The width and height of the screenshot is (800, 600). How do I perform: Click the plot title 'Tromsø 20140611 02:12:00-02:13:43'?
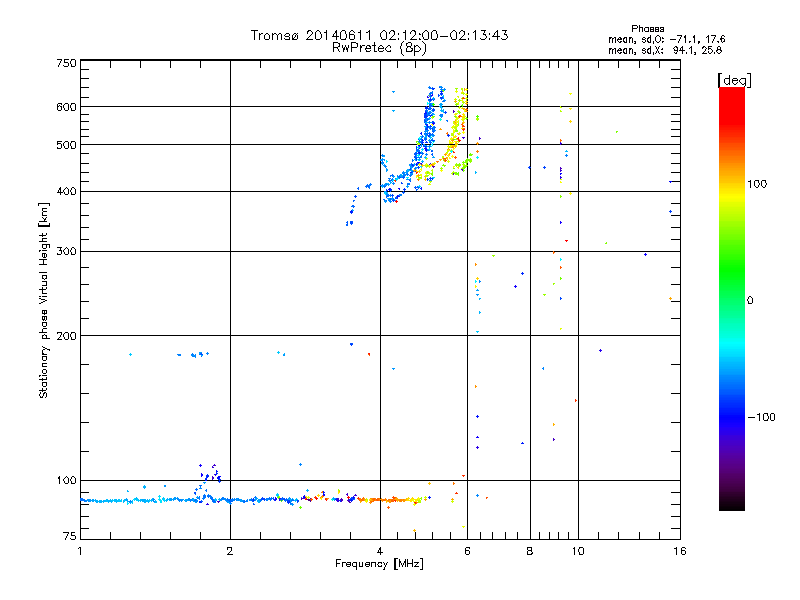click(379, 35)
